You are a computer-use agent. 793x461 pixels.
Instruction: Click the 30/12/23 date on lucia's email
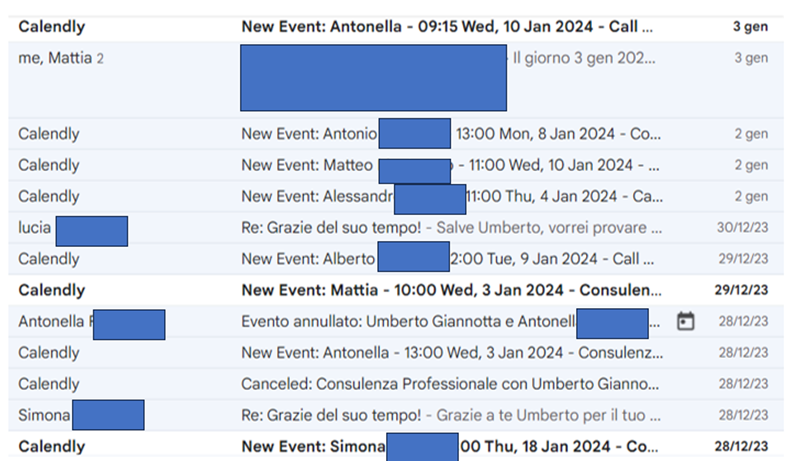pyautogui.click(x=746, y=227)
